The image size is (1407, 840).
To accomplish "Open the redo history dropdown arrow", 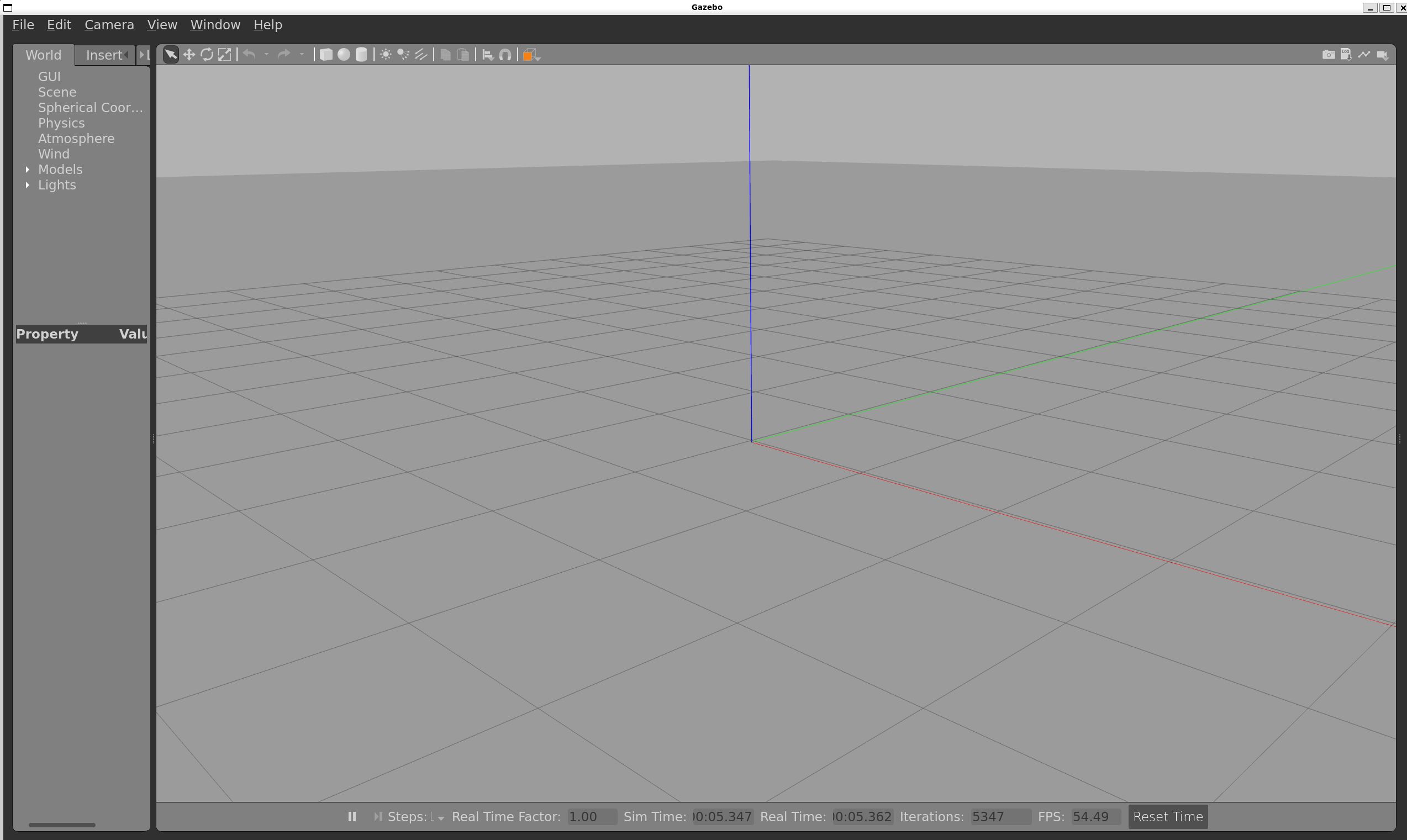I will click(302, 54).
